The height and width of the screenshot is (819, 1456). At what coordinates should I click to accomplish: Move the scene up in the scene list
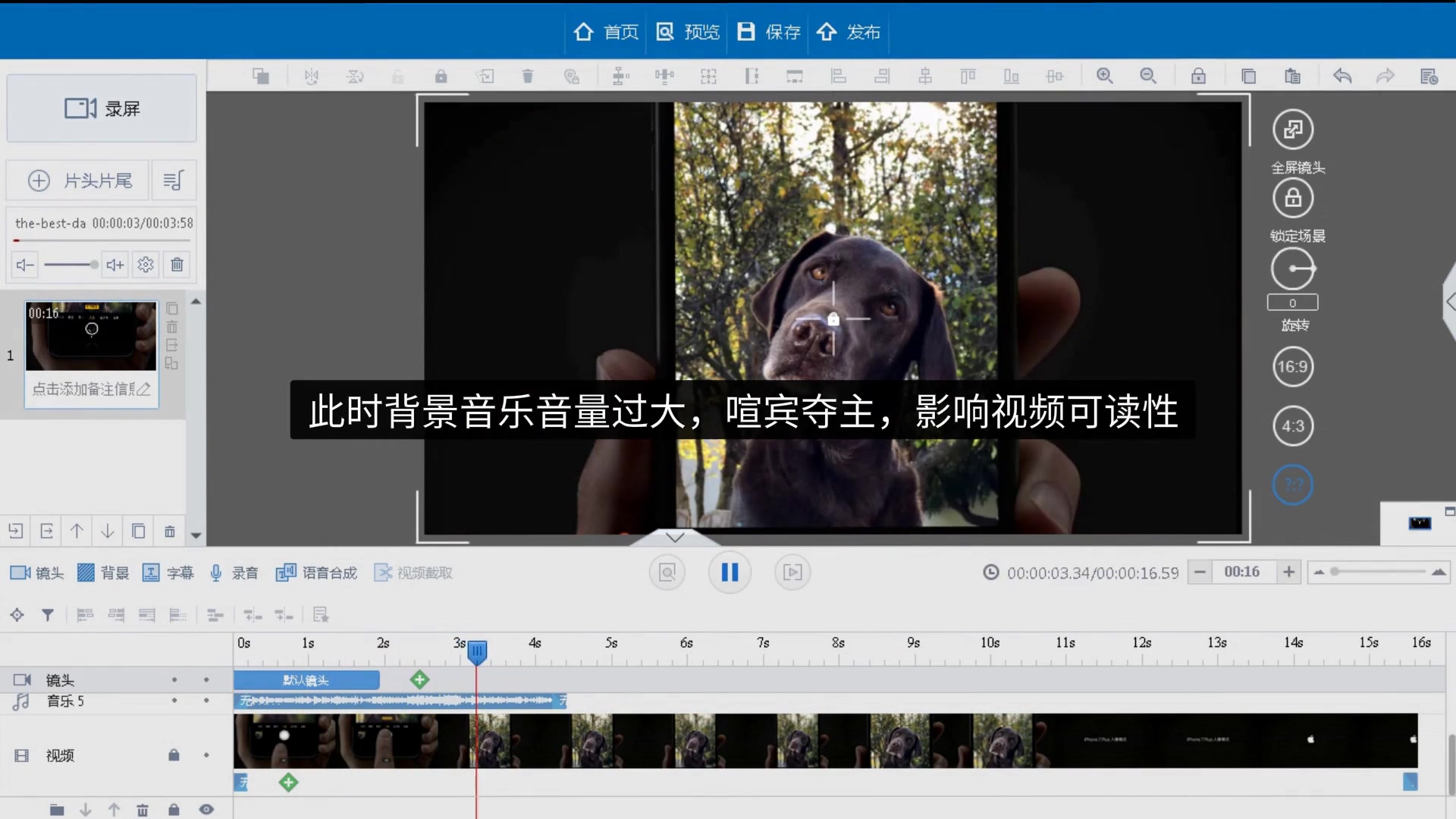[77, 531]
